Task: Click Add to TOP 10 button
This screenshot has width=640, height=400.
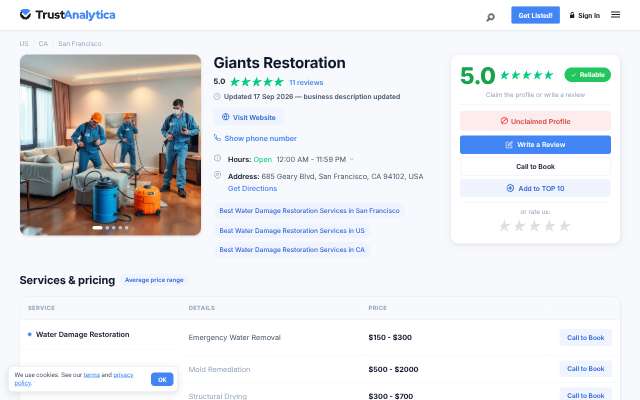Action: [535, 188]
